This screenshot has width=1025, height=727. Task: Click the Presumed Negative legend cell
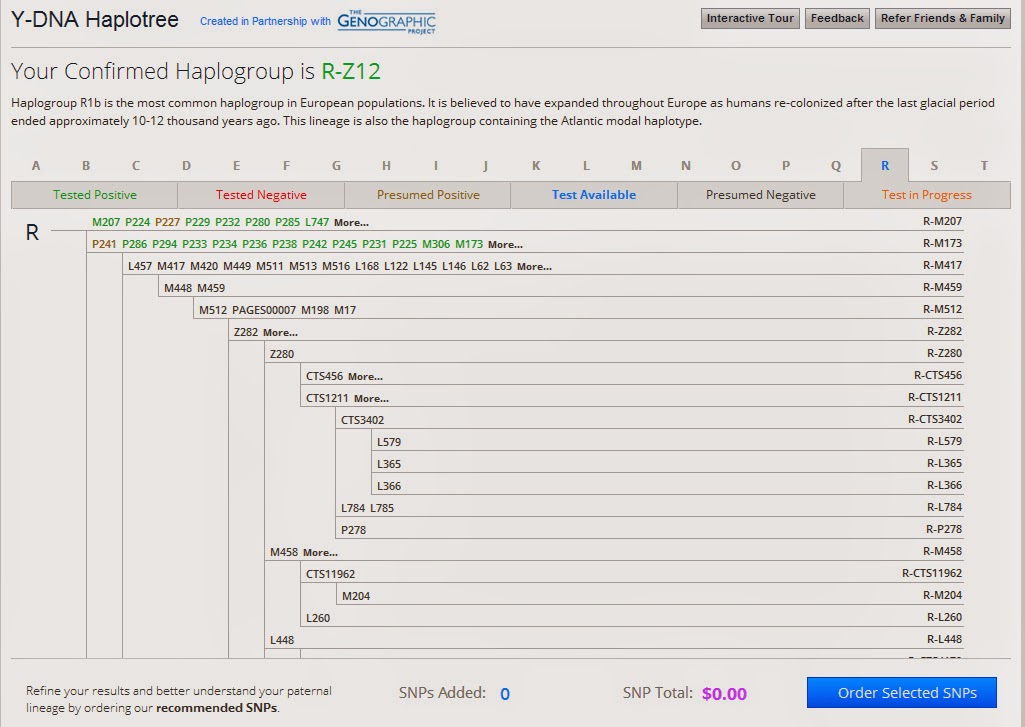pos(761,195)
